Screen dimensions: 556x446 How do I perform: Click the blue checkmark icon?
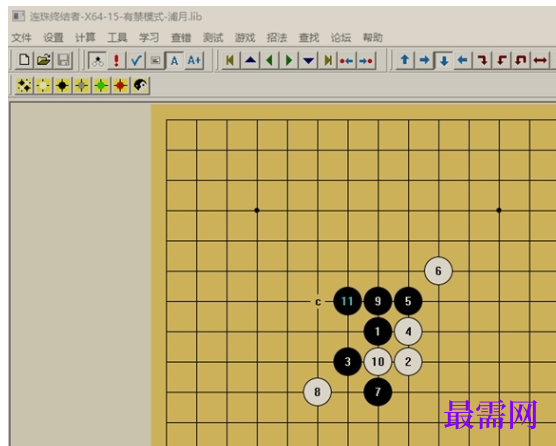click(136, 60)
